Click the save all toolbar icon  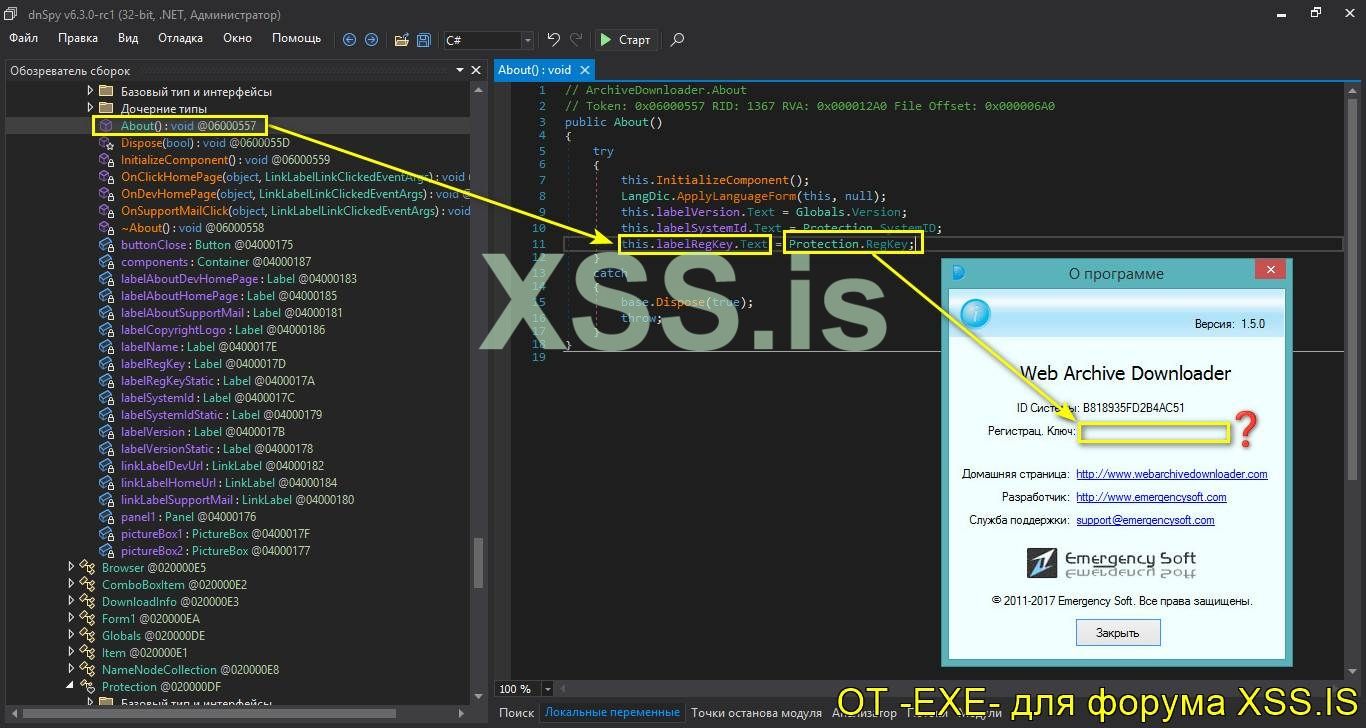point(424,40)
